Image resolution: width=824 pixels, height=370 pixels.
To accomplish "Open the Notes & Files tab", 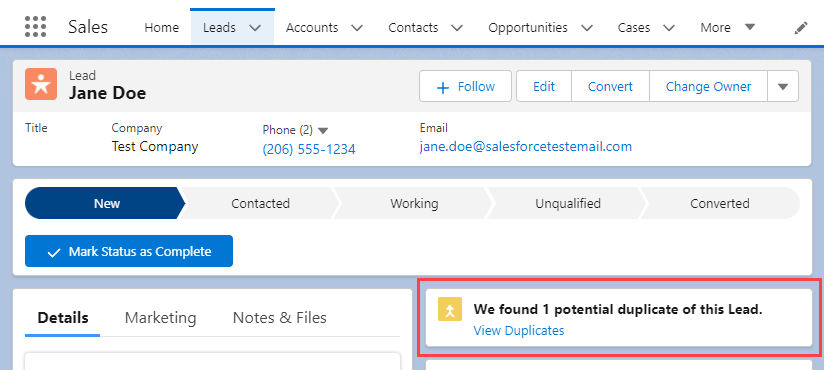I will click(x=280, y=317).
